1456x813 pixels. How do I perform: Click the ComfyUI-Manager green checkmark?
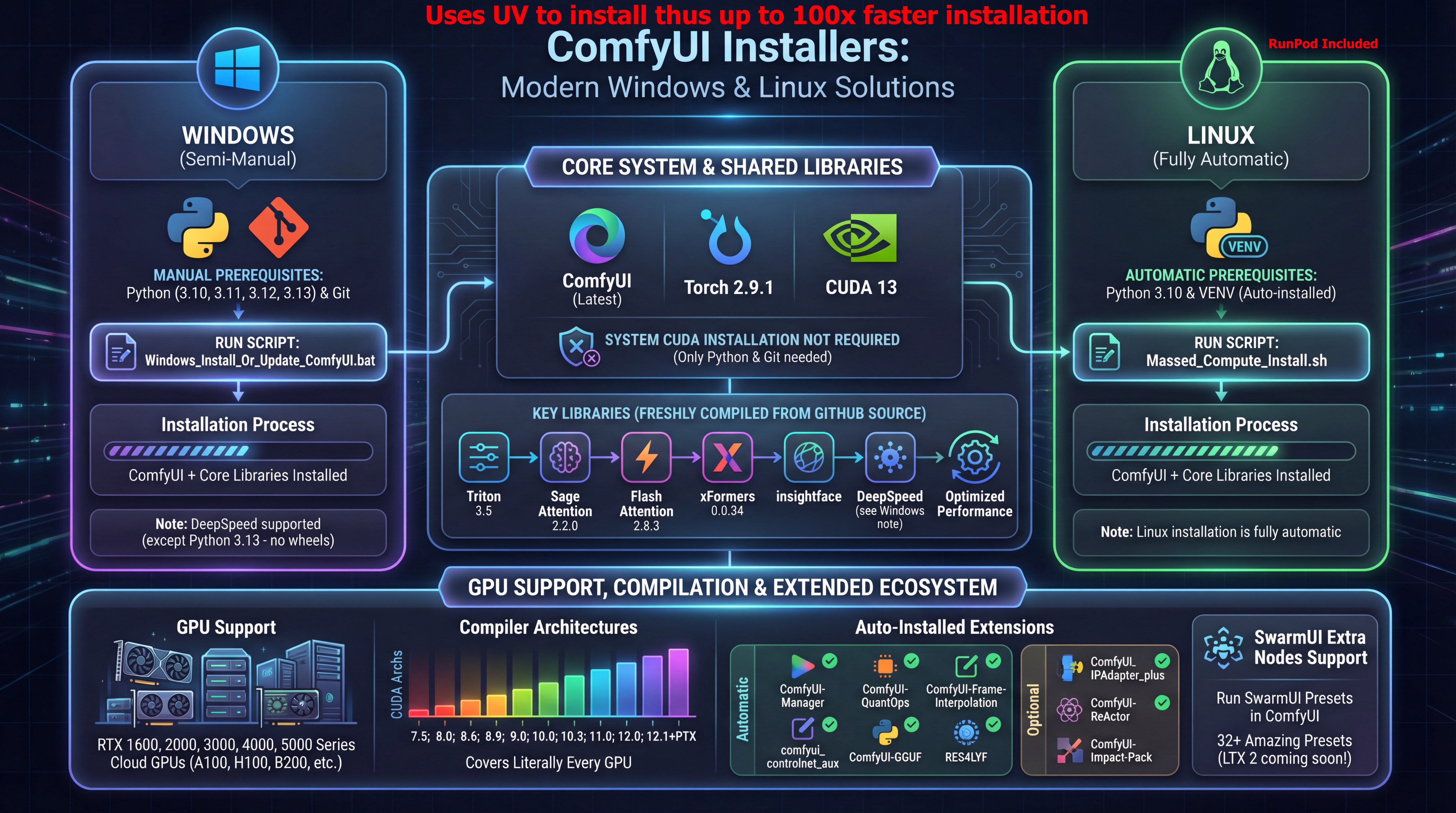coord(830,660)
